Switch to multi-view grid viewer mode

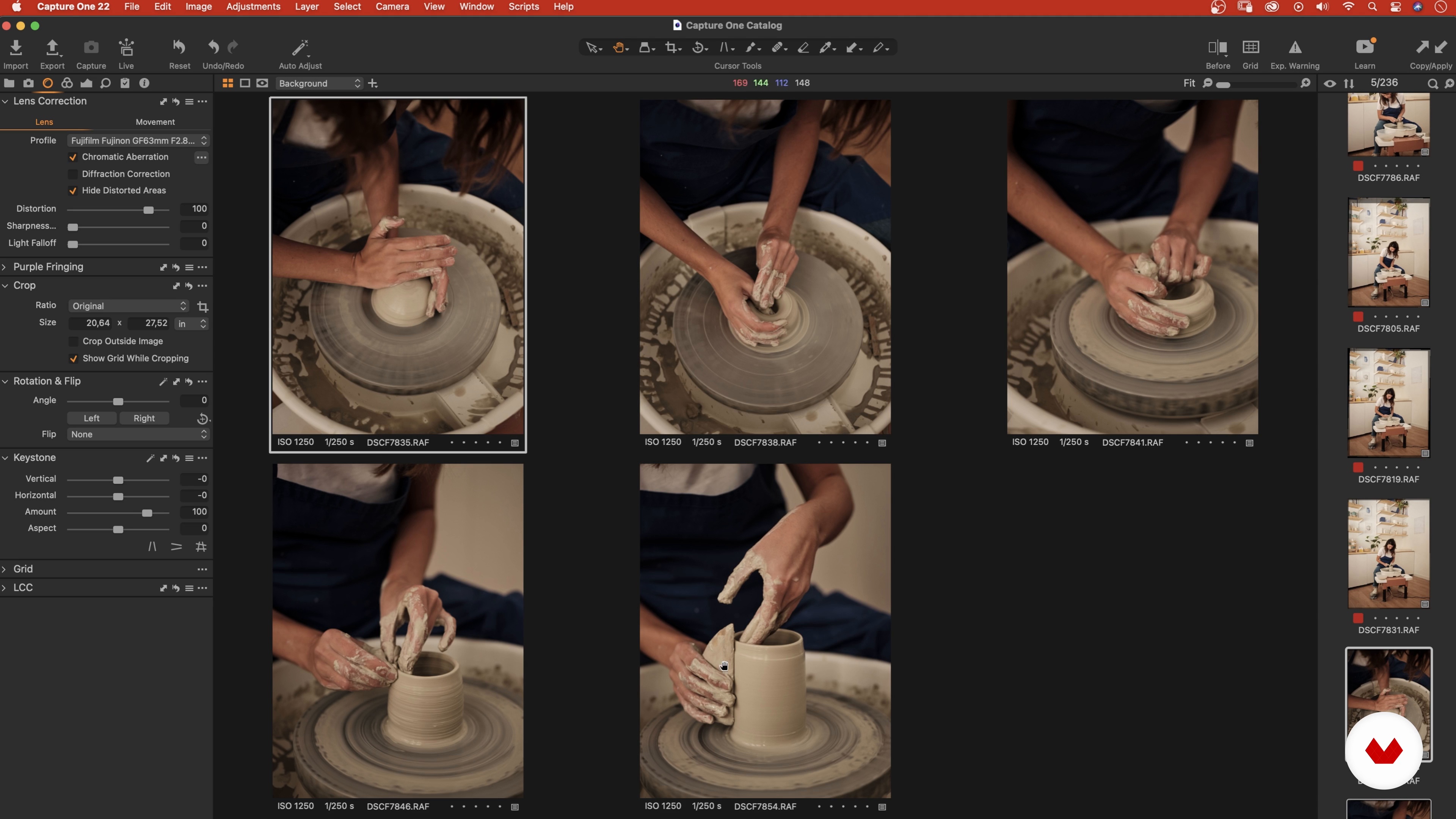[228, 84]
